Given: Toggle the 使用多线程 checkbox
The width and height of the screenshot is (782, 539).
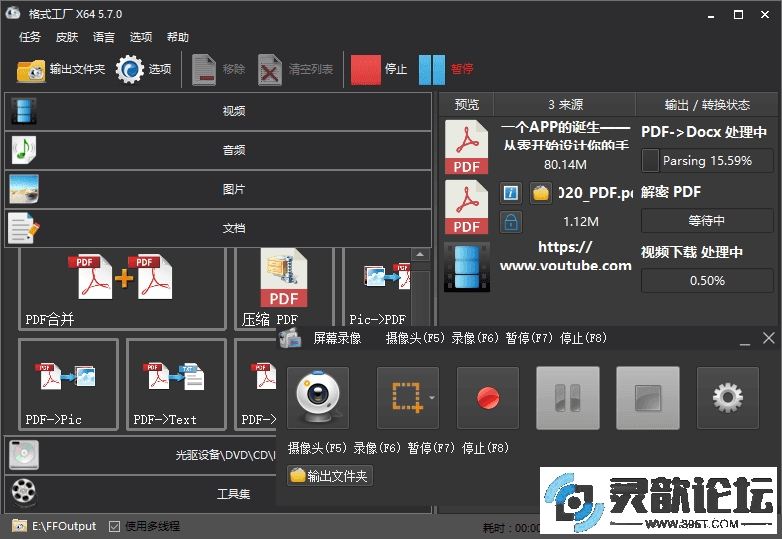Looking at the screenshot, I should pyautogui.click(x=114, y=526).
